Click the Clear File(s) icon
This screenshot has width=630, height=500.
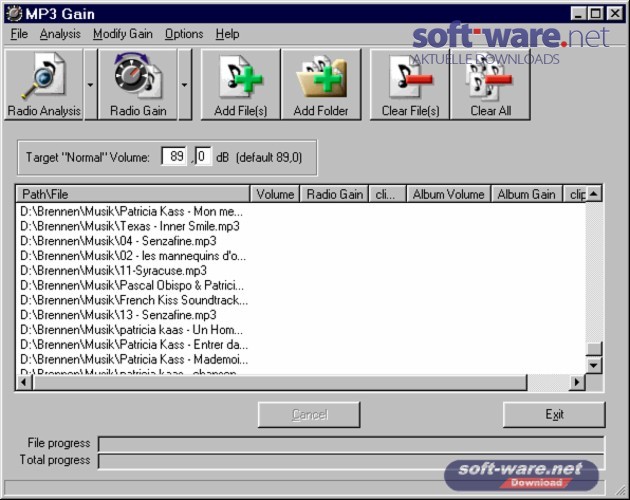(x=410, y=84)
